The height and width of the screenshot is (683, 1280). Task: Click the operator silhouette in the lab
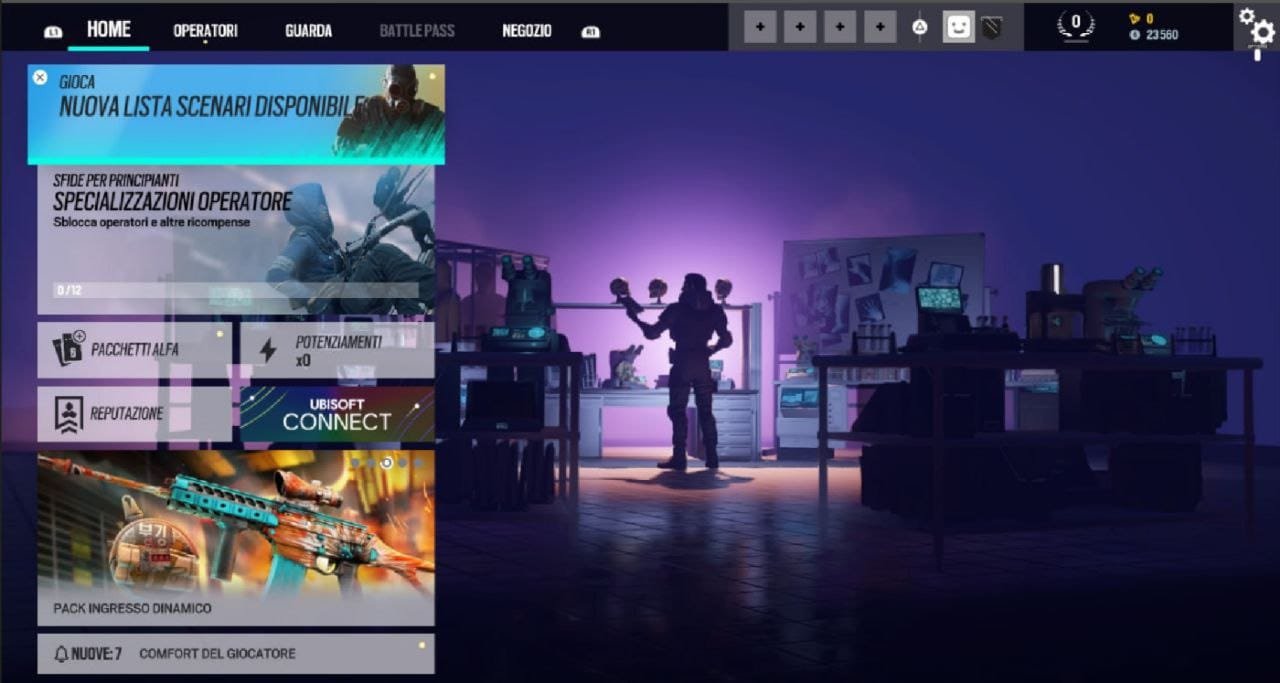coord(692,372)
